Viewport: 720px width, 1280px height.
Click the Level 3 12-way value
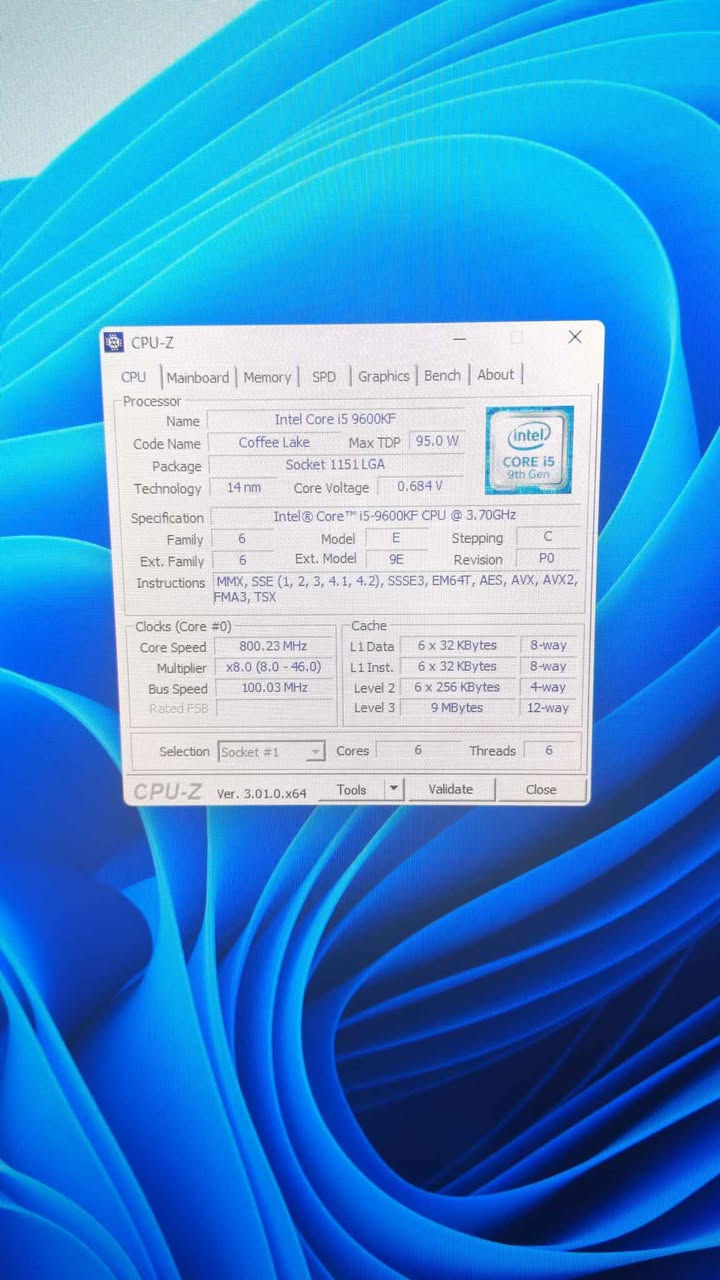549,708
